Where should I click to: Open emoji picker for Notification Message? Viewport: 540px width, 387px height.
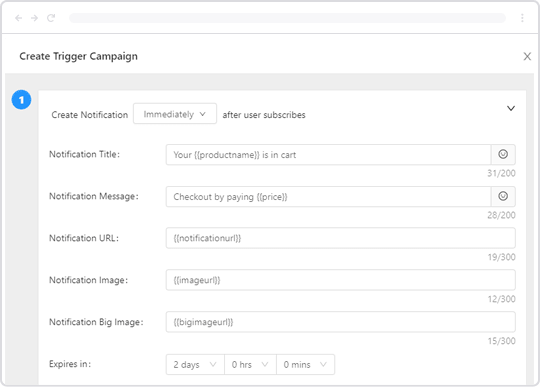pyautogui.click(x=503, y=197)
